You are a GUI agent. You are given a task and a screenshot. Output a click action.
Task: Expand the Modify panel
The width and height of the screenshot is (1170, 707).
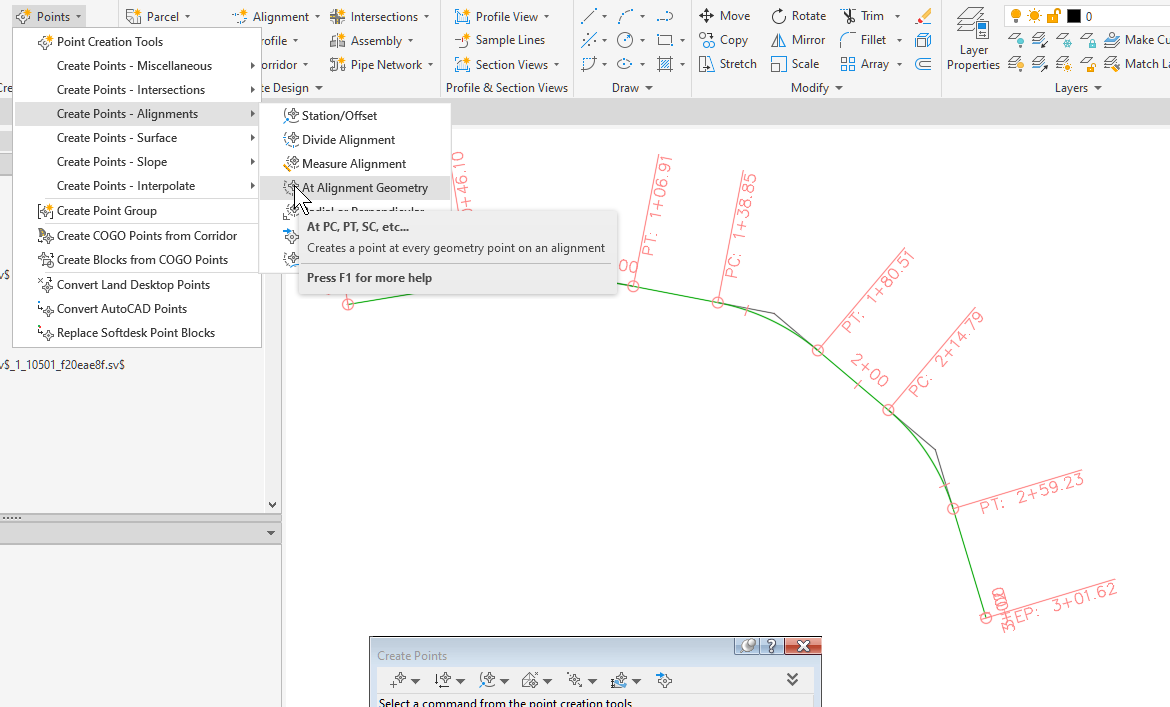815,87
